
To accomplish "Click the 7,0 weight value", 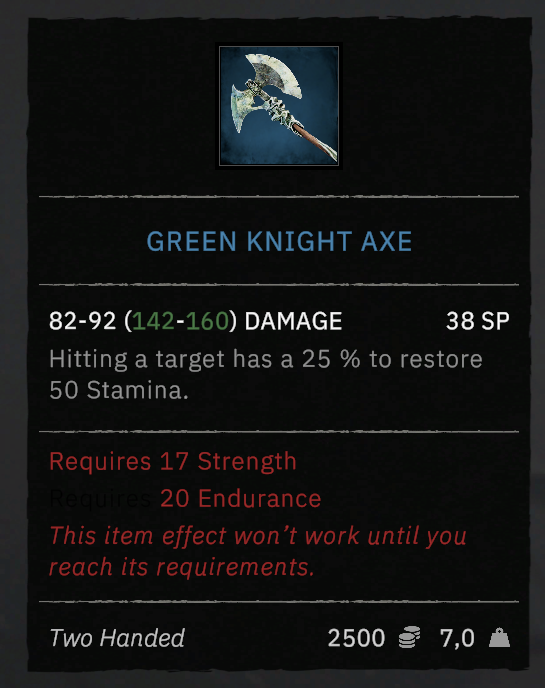I will pos(457,638).
